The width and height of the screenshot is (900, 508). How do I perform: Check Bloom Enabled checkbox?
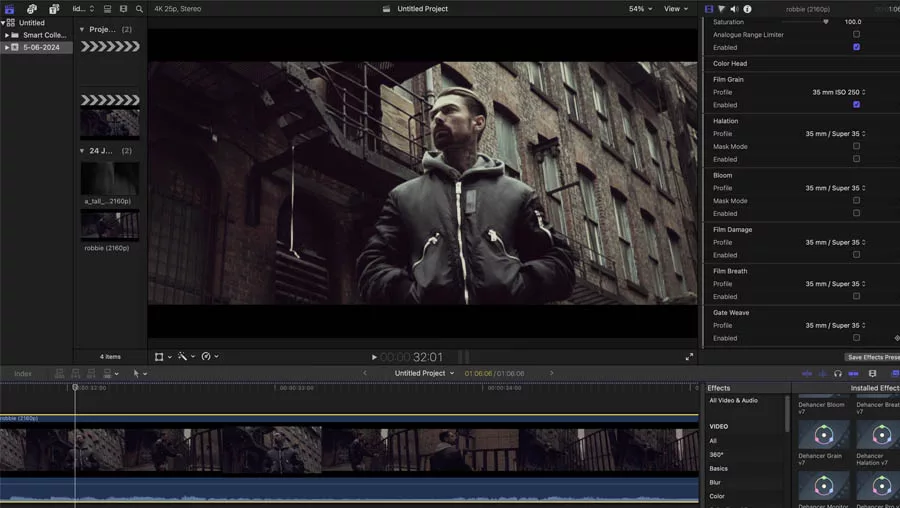tap(856, 213)
